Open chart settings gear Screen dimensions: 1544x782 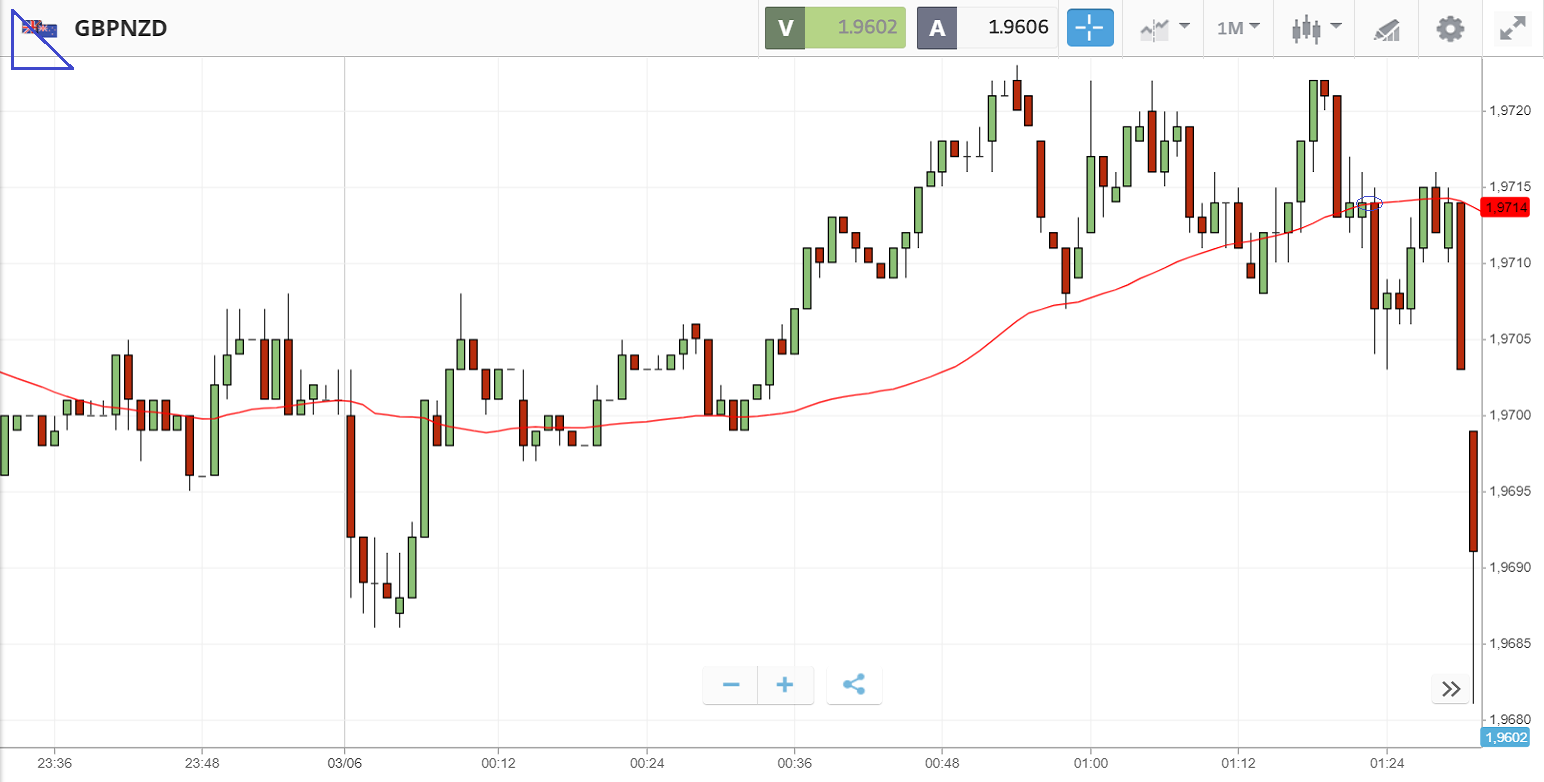pos(1450,28)
